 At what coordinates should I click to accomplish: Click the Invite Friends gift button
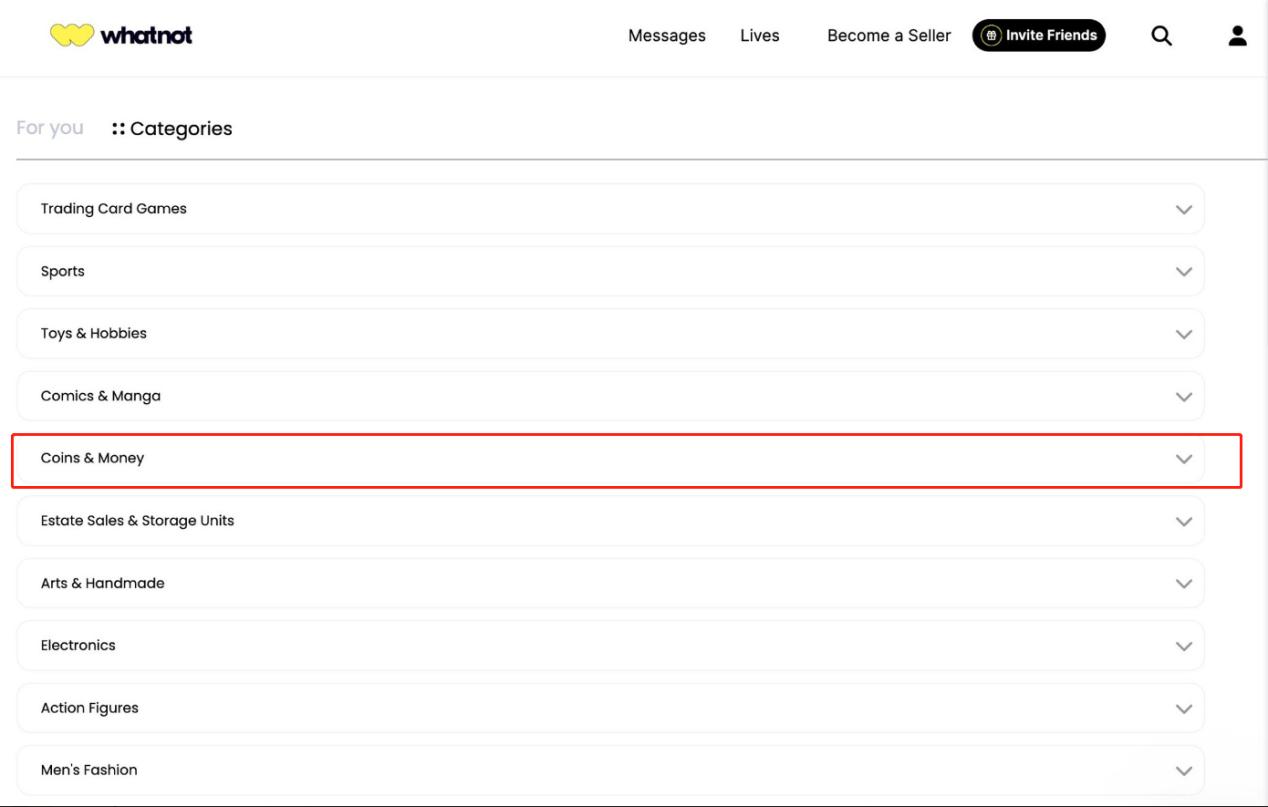pyautogui.click(x=1039, y=35)
